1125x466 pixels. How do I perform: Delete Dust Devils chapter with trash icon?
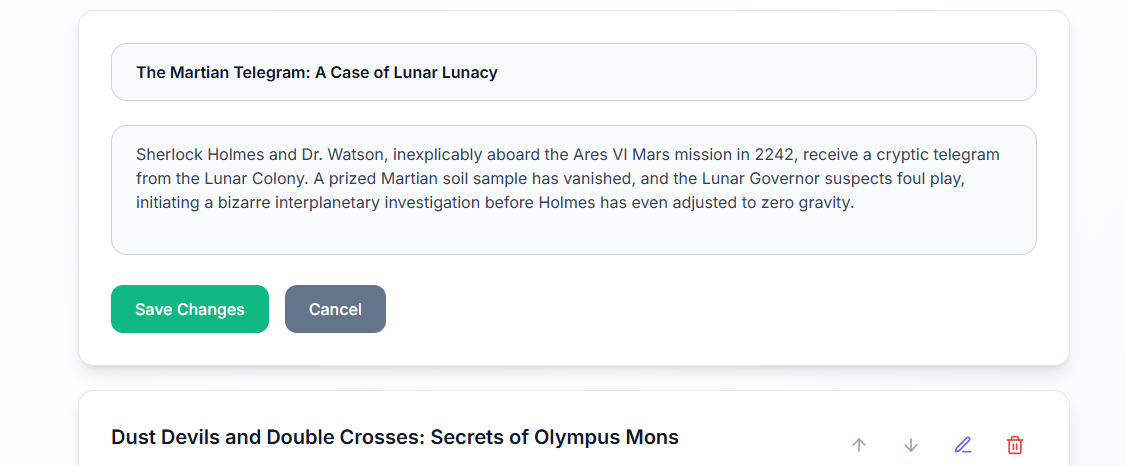pos(1015,445)
